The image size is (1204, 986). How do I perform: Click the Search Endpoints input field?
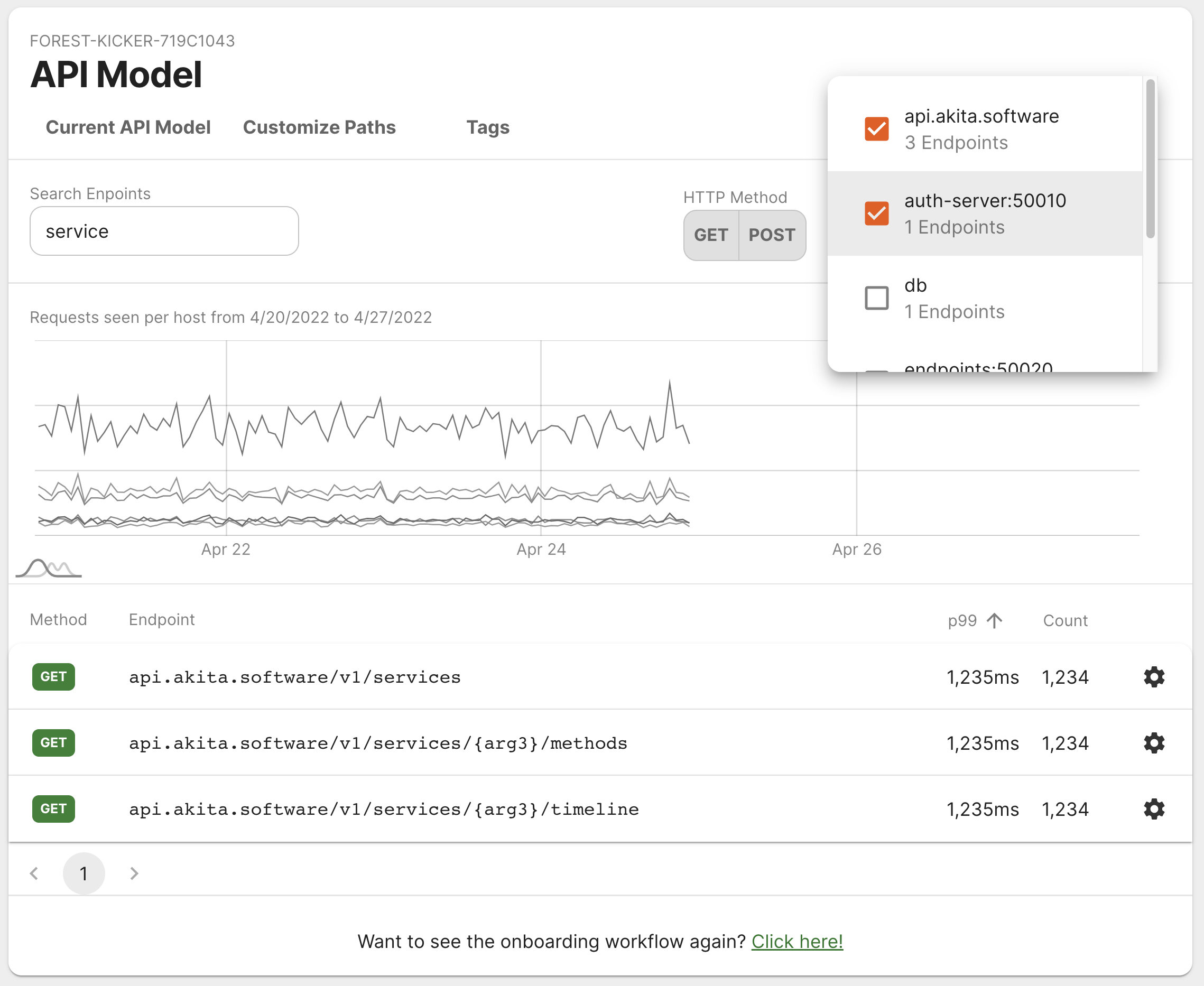(x=164, y=231)
